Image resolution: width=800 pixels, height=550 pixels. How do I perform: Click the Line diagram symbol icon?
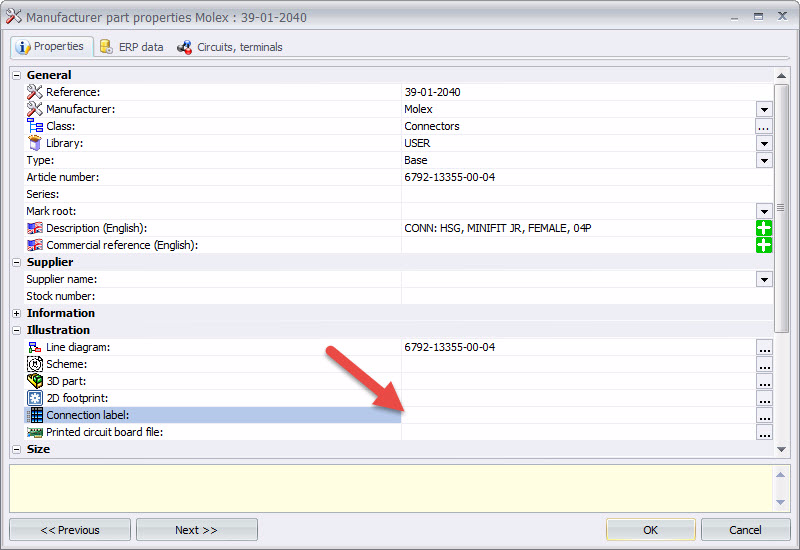(x=35, y=347)
